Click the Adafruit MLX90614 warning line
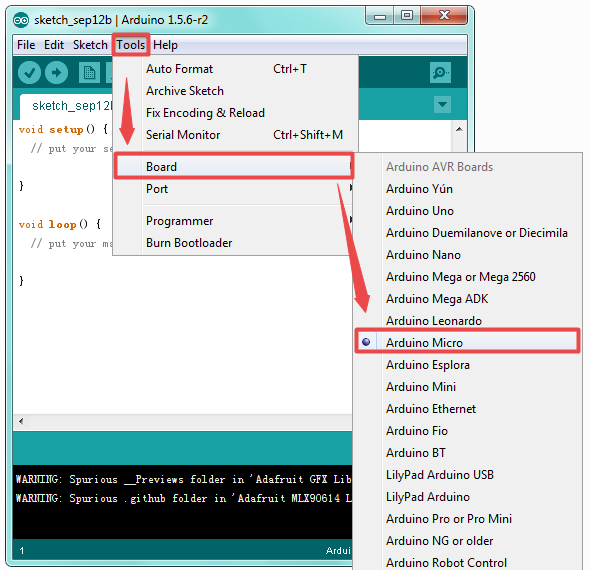591x570 pixels. tap(184, 498)
